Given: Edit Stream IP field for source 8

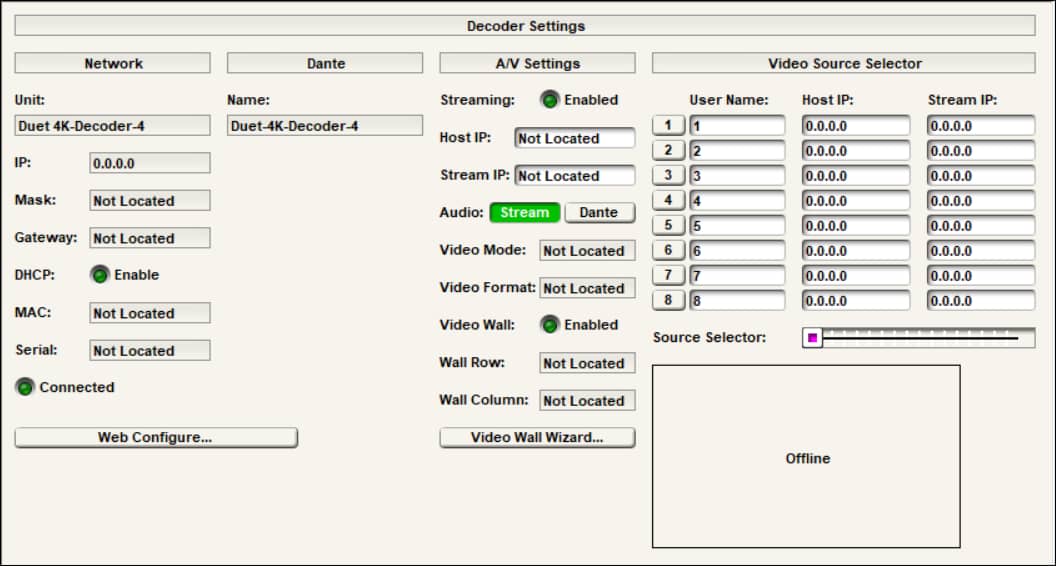Looking at the screenshot, I should point(981,301).
